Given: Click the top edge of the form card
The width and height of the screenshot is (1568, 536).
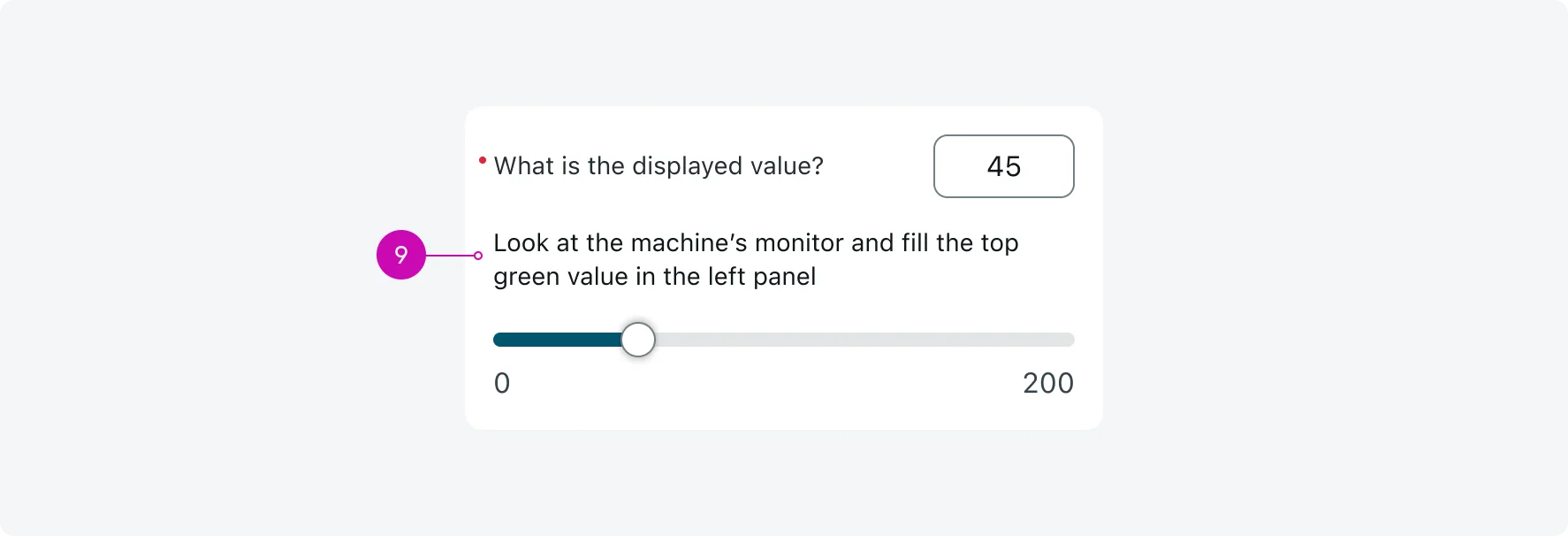Looking at the screenshot, I should click(785, 107).
